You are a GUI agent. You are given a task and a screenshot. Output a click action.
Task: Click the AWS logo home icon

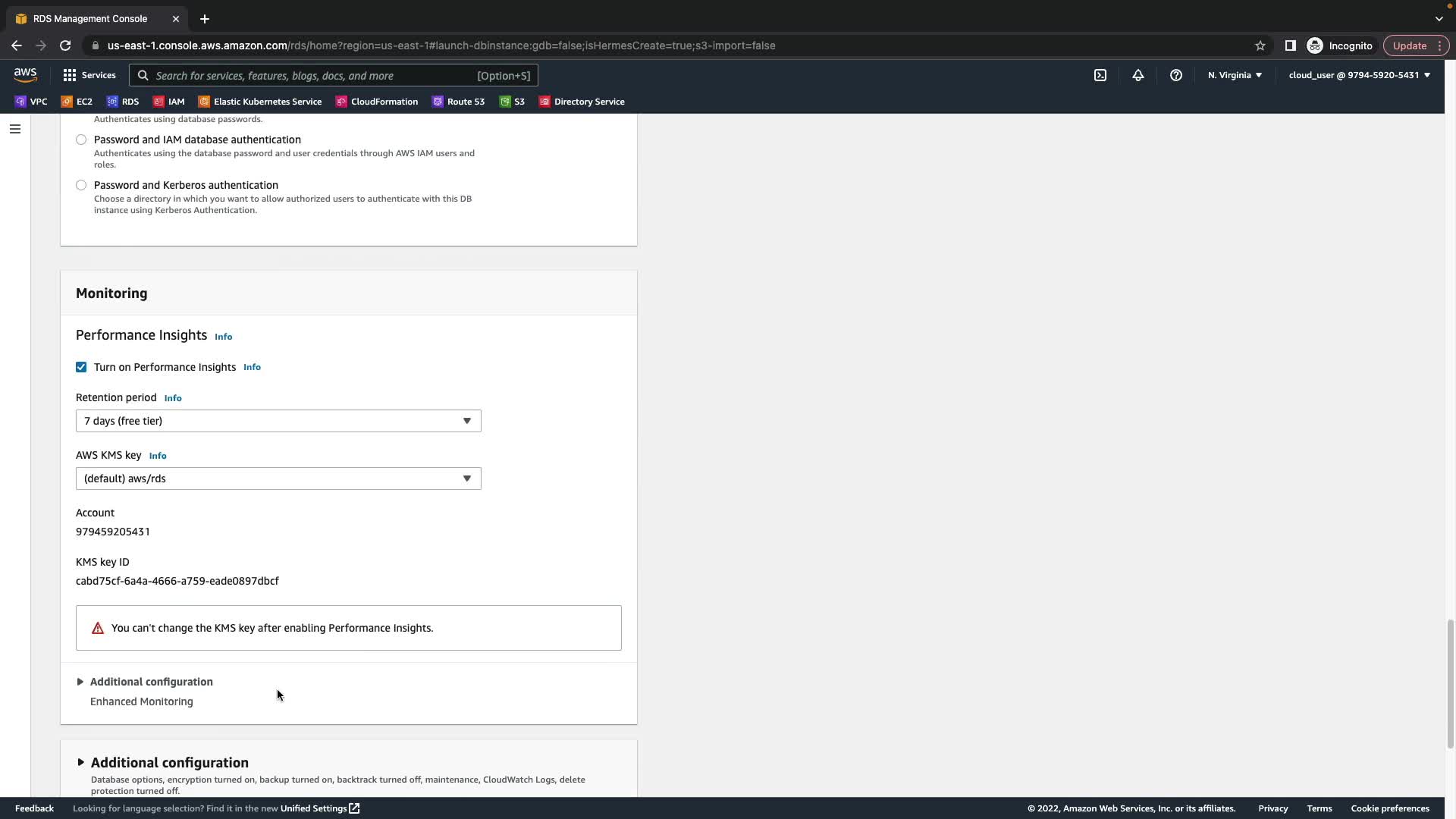pyautogui.click(x=25, y=74)
